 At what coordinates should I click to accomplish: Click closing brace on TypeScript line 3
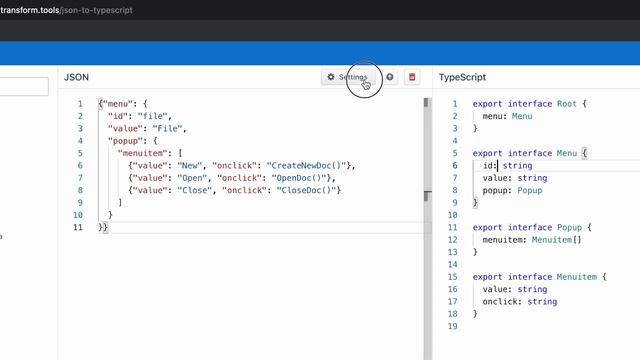[x=475, y=128]
